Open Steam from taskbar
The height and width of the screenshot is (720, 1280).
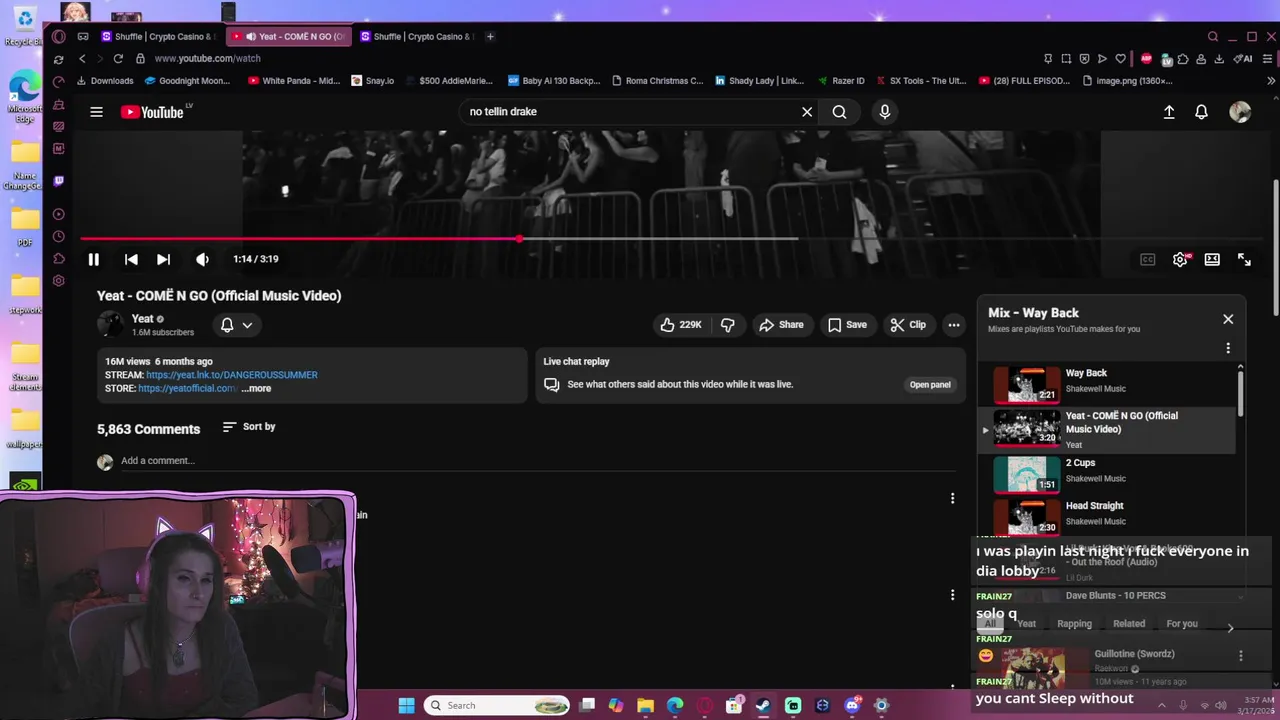click(x=763, y=705)
